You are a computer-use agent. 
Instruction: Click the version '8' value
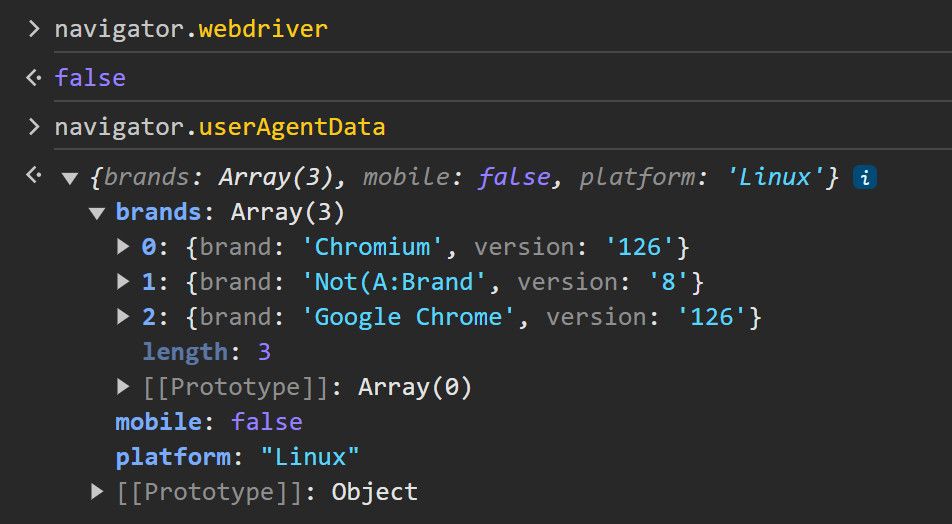coord(670,282)
